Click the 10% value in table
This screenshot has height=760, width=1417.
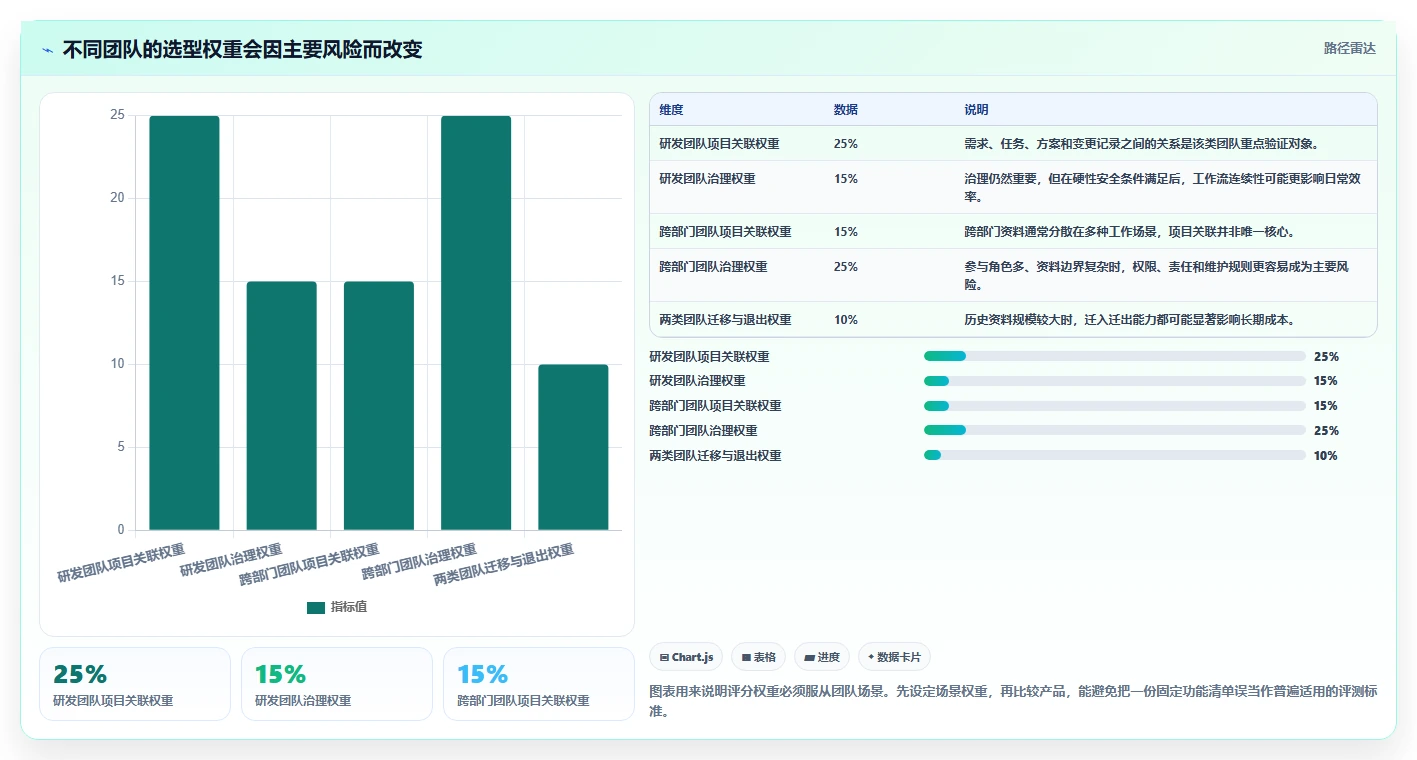[x=845, y=320]
